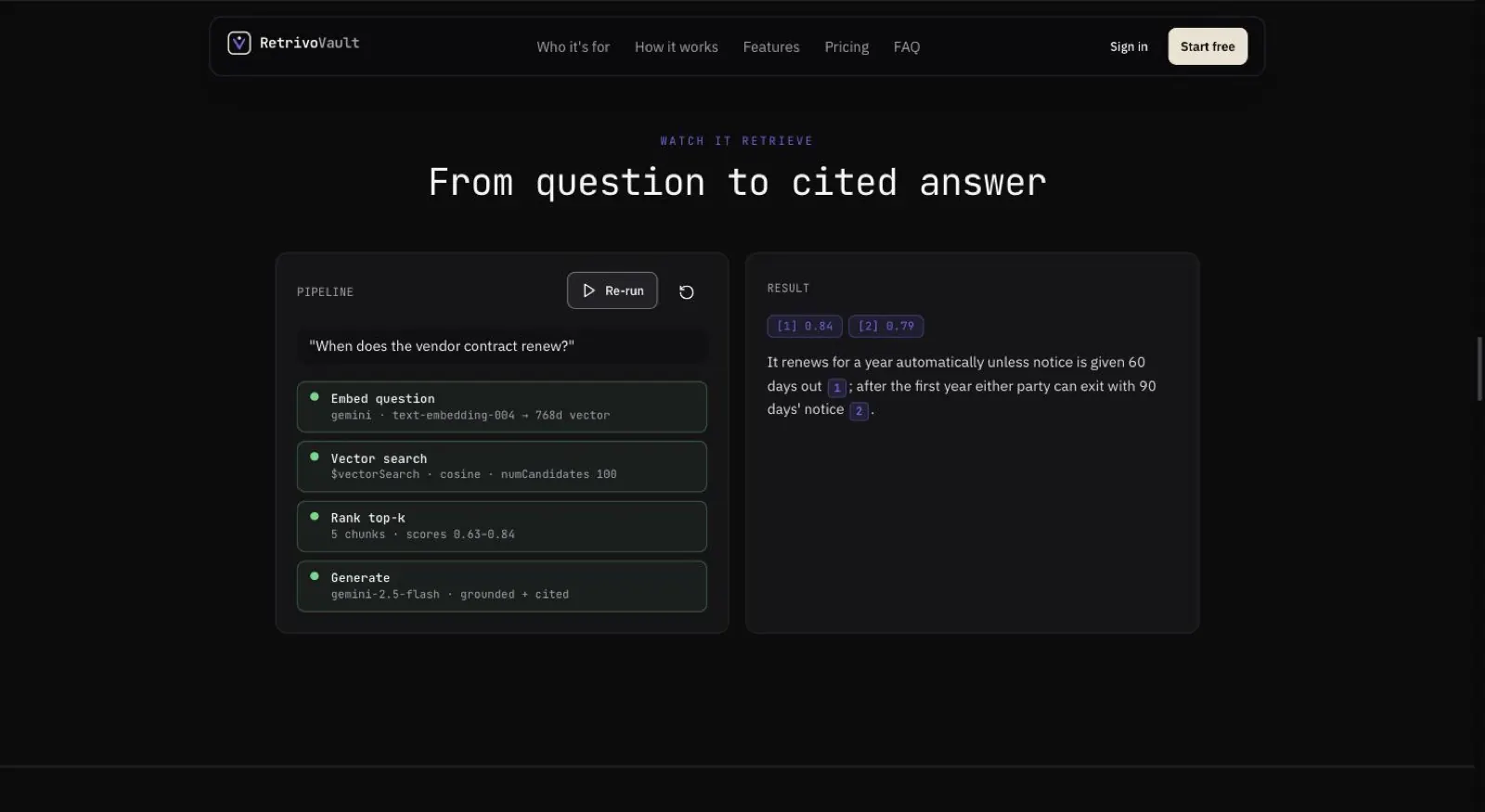
Task: Select the [2] 0.79 citation chip
Action: click(886, 326)
